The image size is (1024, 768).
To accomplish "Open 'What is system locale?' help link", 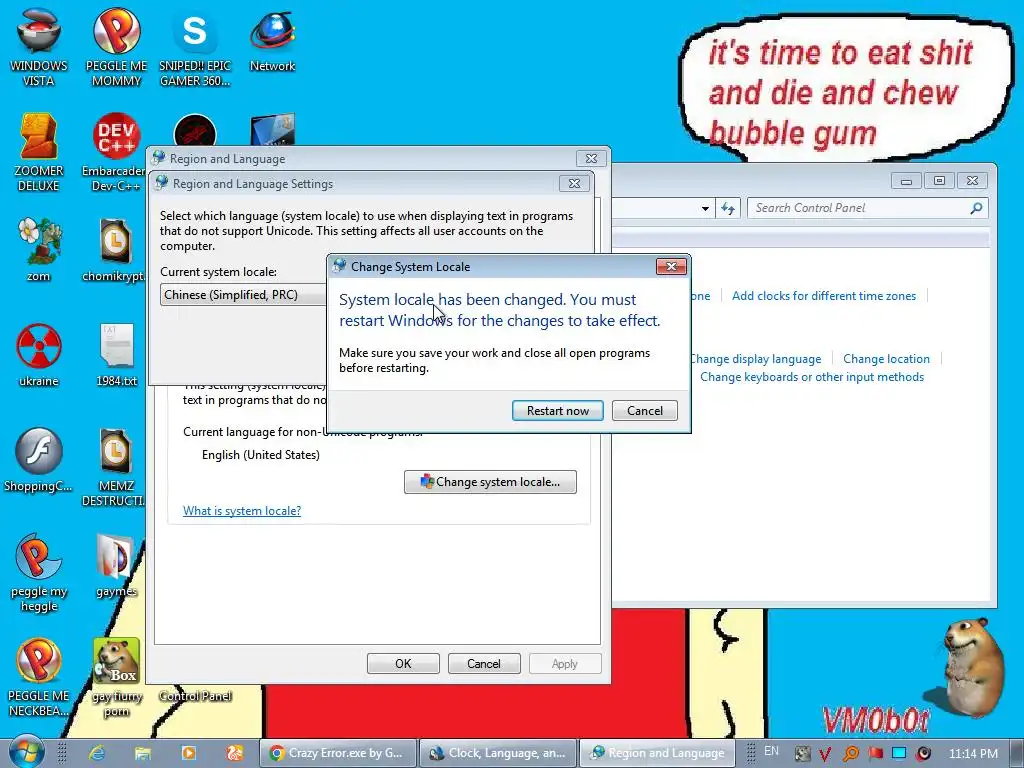I will (x=242, y=511).
